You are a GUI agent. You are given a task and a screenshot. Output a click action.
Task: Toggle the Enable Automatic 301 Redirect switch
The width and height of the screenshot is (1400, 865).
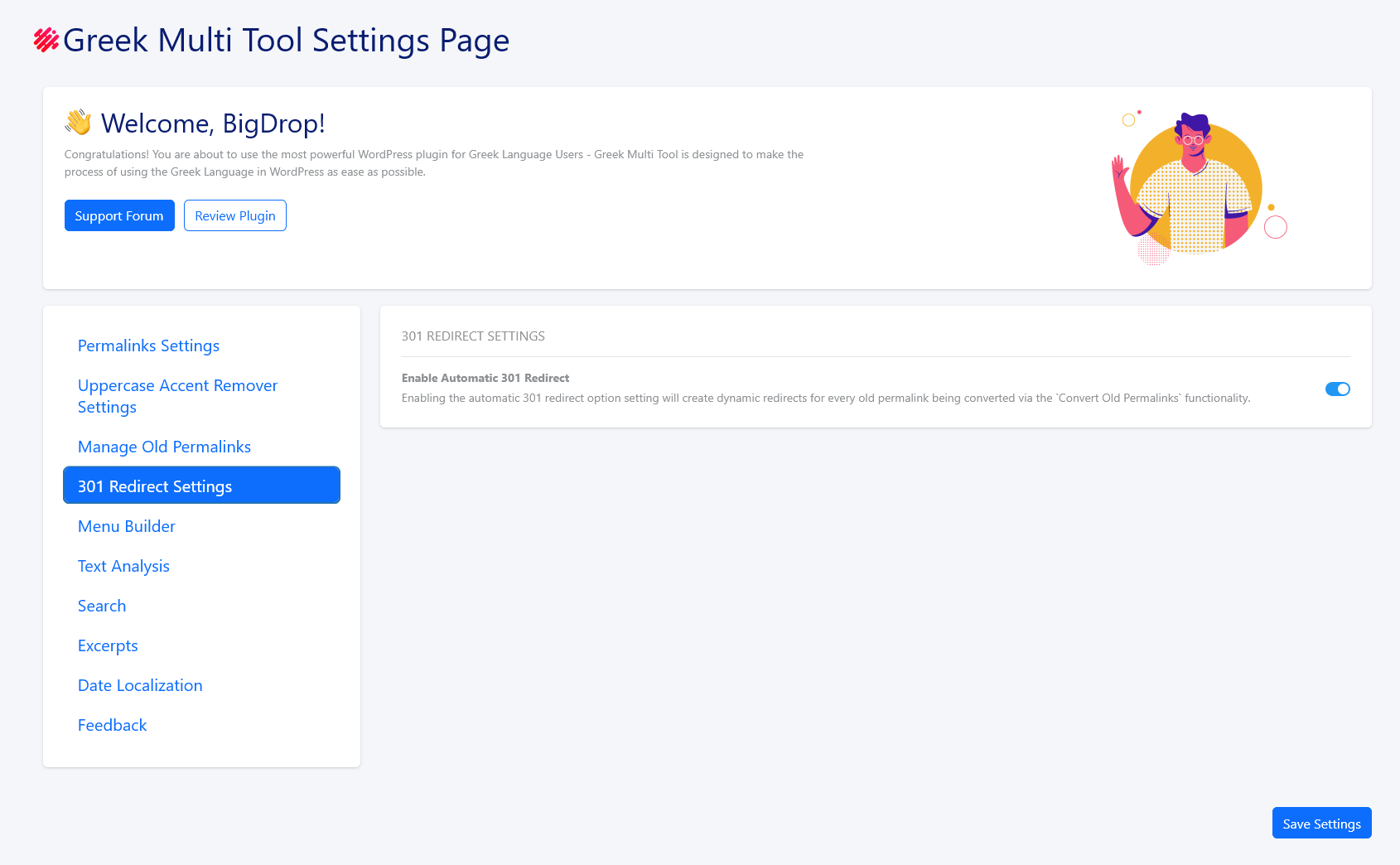click(1337, 389)
